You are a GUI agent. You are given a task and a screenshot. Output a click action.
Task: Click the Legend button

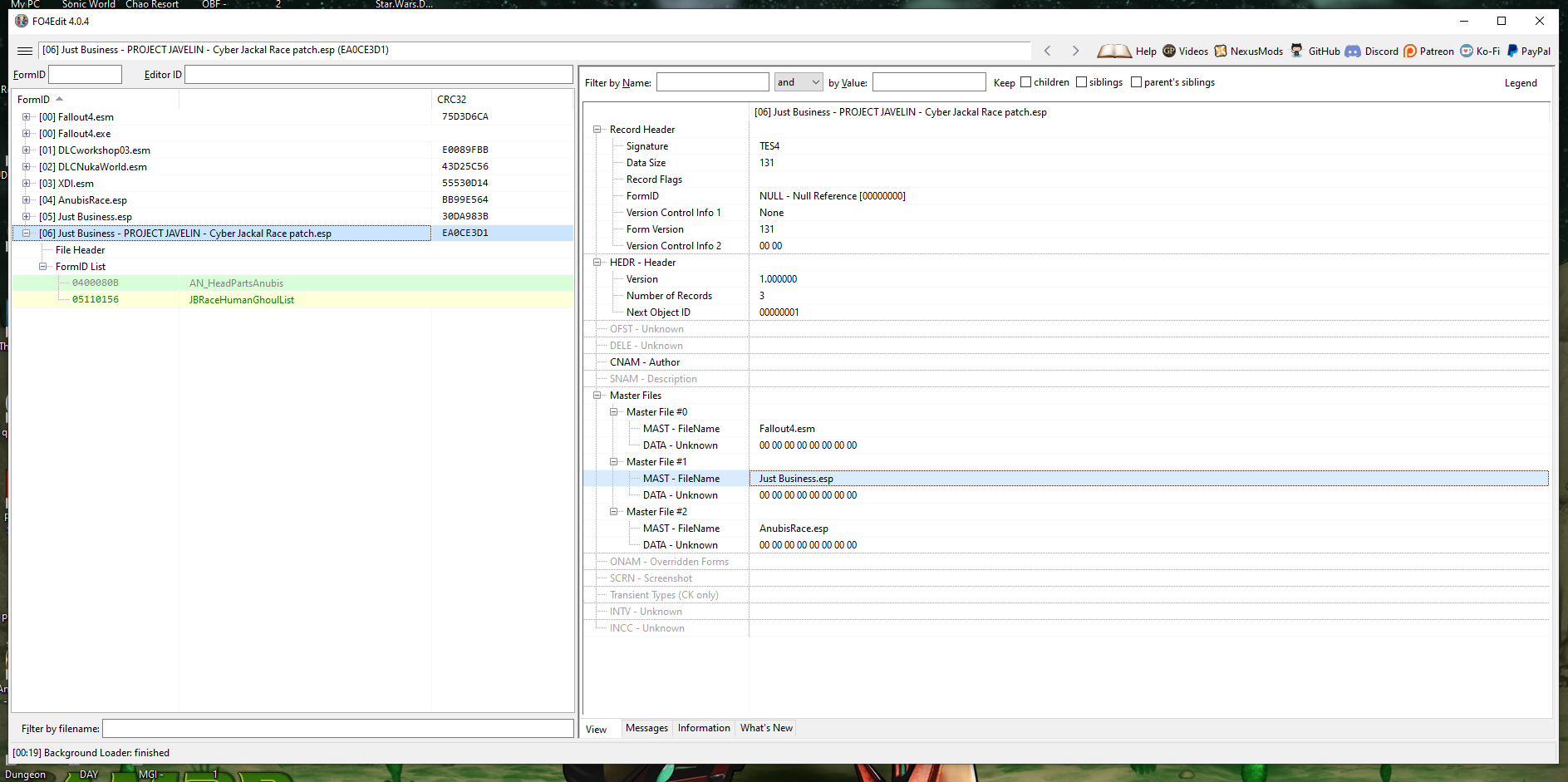click(1521, 83)
